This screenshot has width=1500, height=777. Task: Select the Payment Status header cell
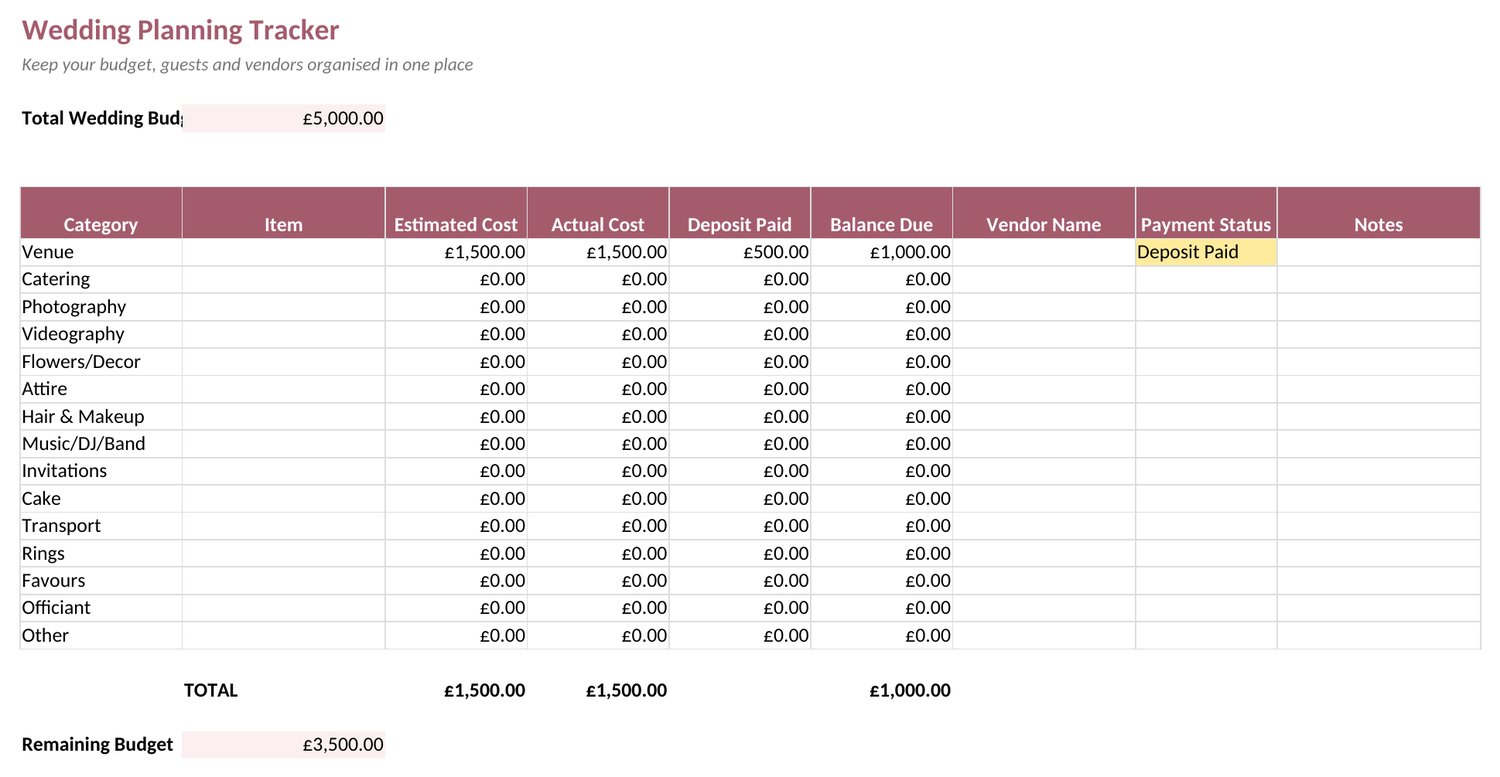[1206, 212]
